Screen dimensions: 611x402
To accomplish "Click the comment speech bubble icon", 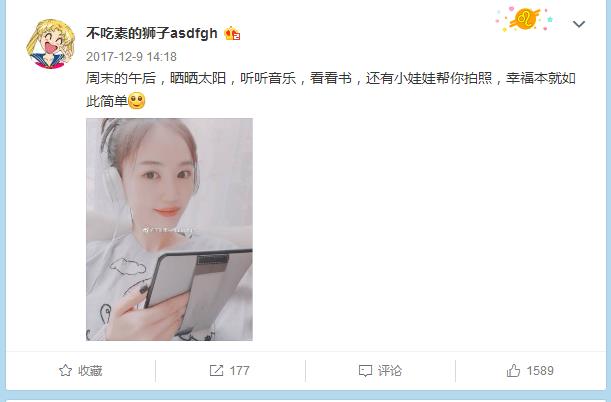I will tap(365, 371).
